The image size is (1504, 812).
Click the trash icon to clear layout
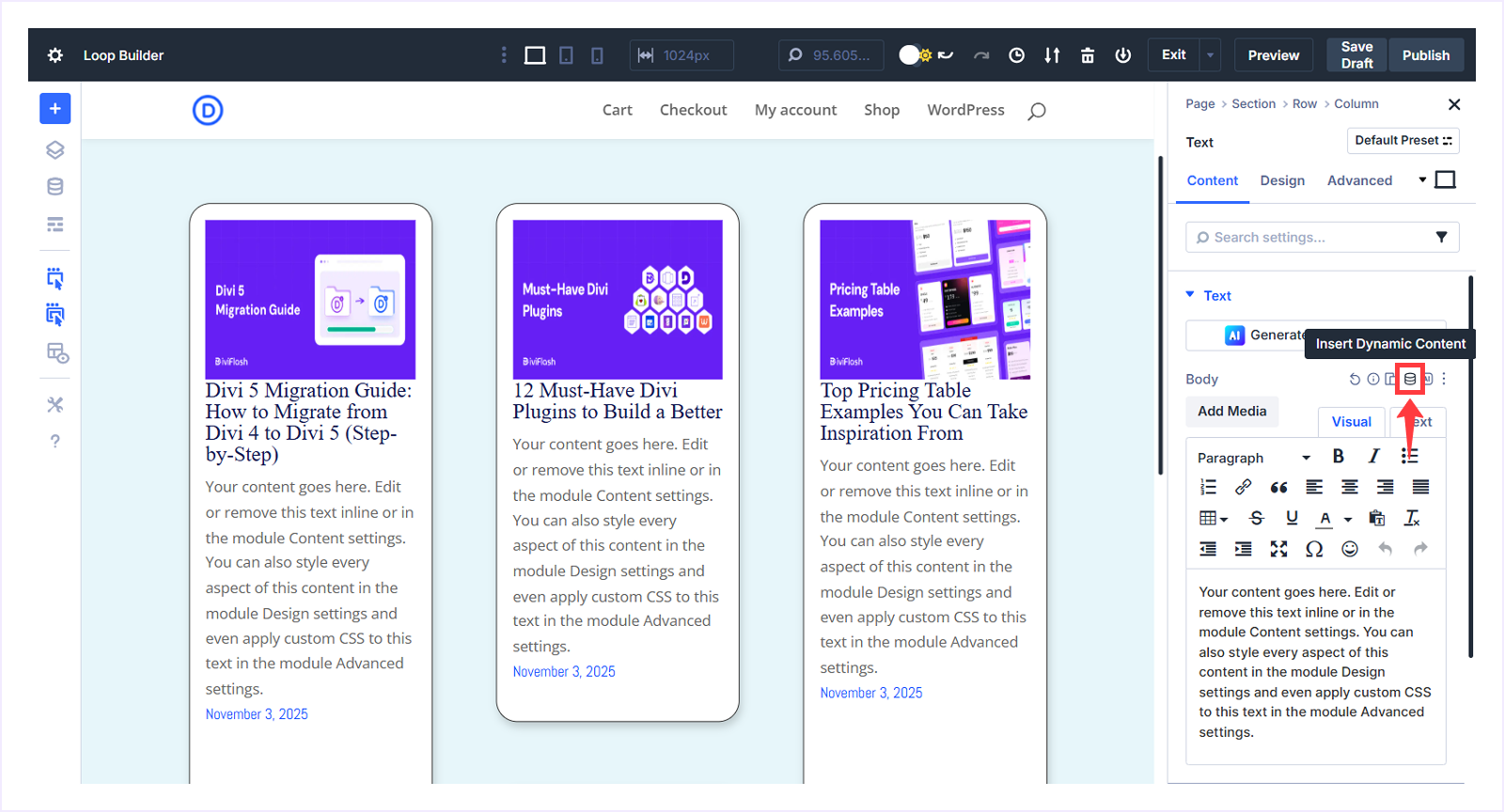point(1088,55)
